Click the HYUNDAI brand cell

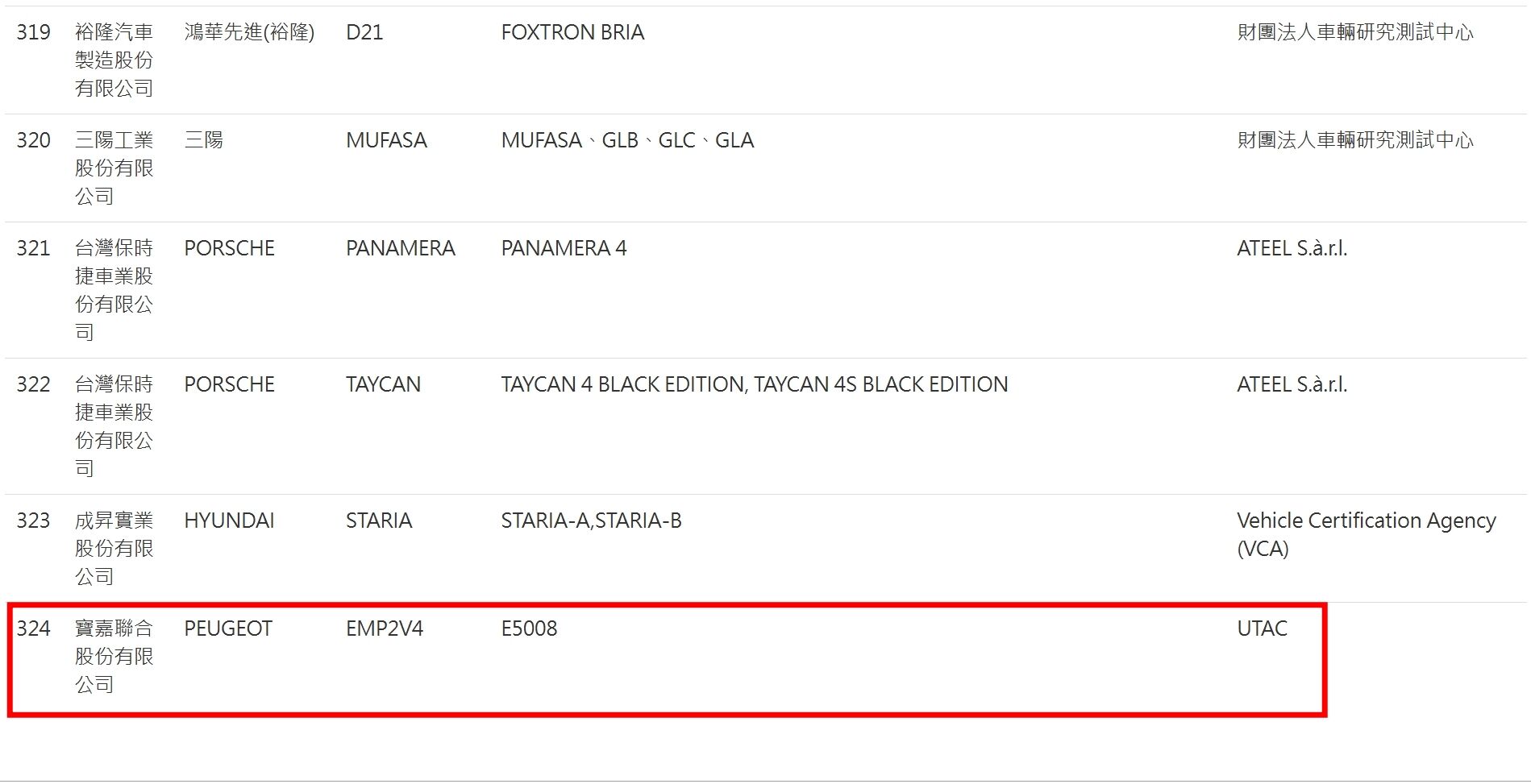click(x=229, y=521)
